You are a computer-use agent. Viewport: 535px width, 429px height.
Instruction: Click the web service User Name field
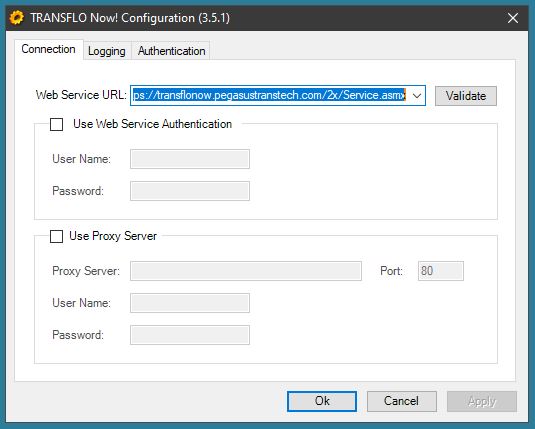(x=190, y=159)
